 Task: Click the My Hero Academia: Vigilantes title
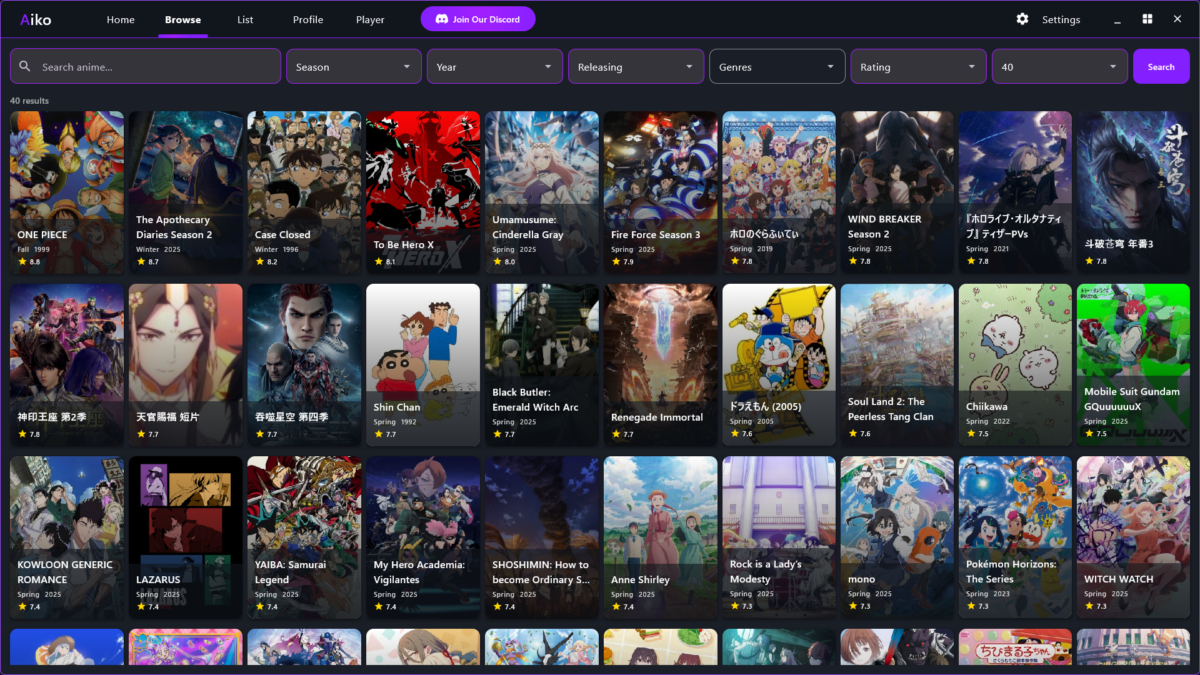419,572
